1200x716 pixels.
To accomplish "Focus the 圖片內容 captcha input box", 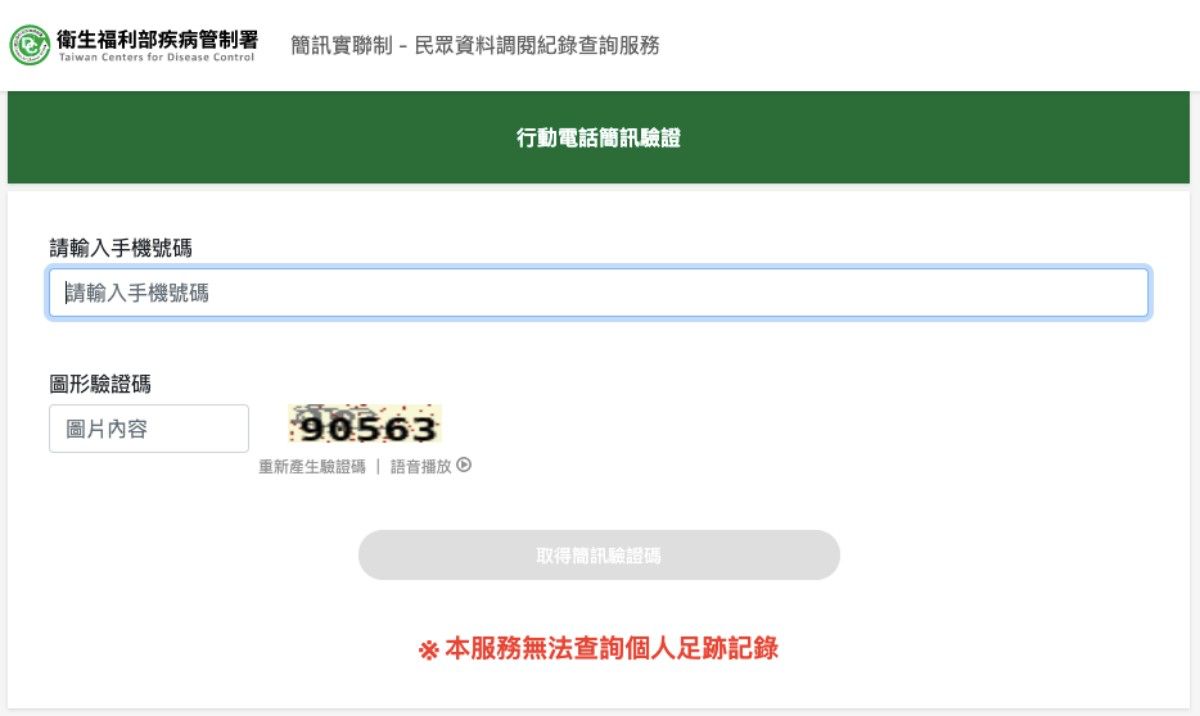I will (149, 429).
